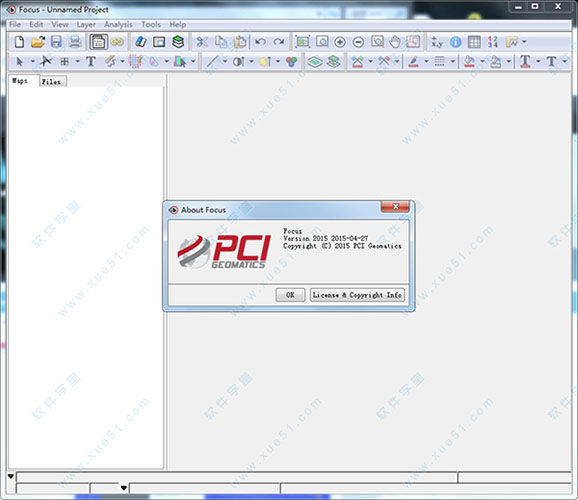Image resolution: width=578 pixels, height=500 pixels.
Task: Expand the line style dropdown arrow
Action: click(x=453, y=61)
